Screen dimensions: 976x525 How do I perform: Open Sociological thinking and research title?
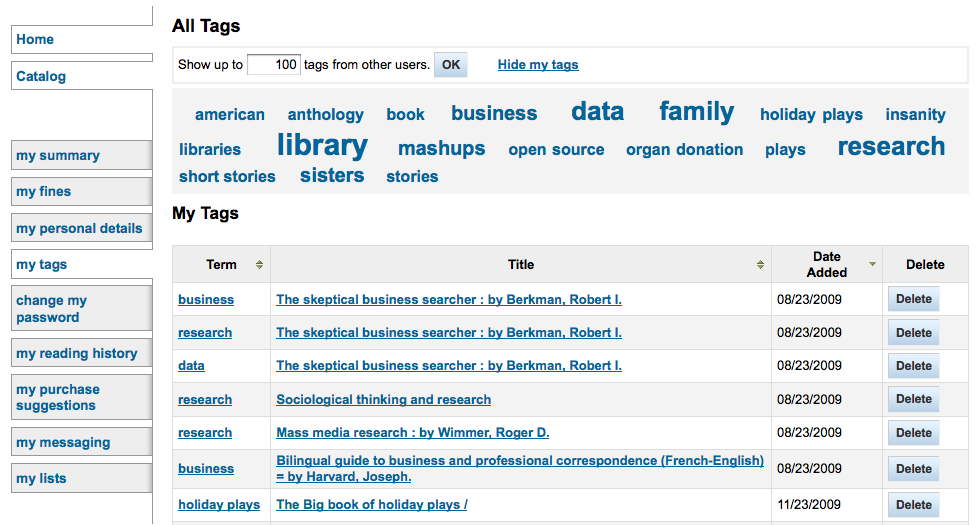[x=383, y=400]
